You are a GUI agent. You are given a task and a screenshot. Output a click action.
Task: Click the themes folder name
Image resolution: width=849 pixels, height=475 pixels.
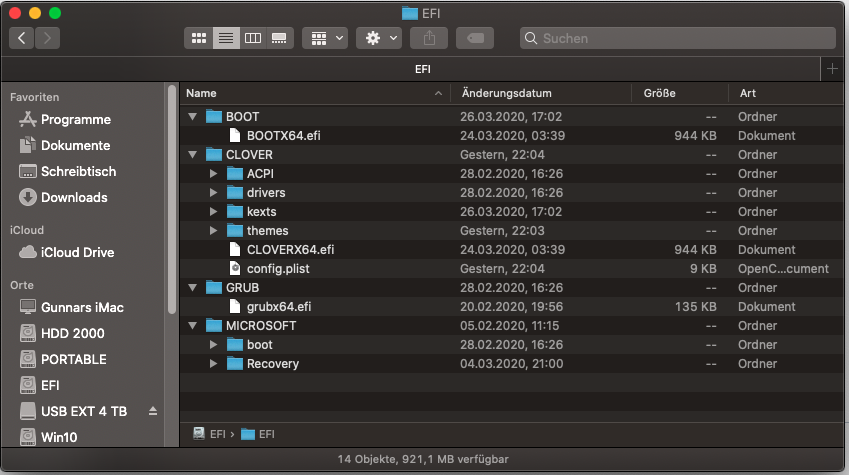[267, 230]
